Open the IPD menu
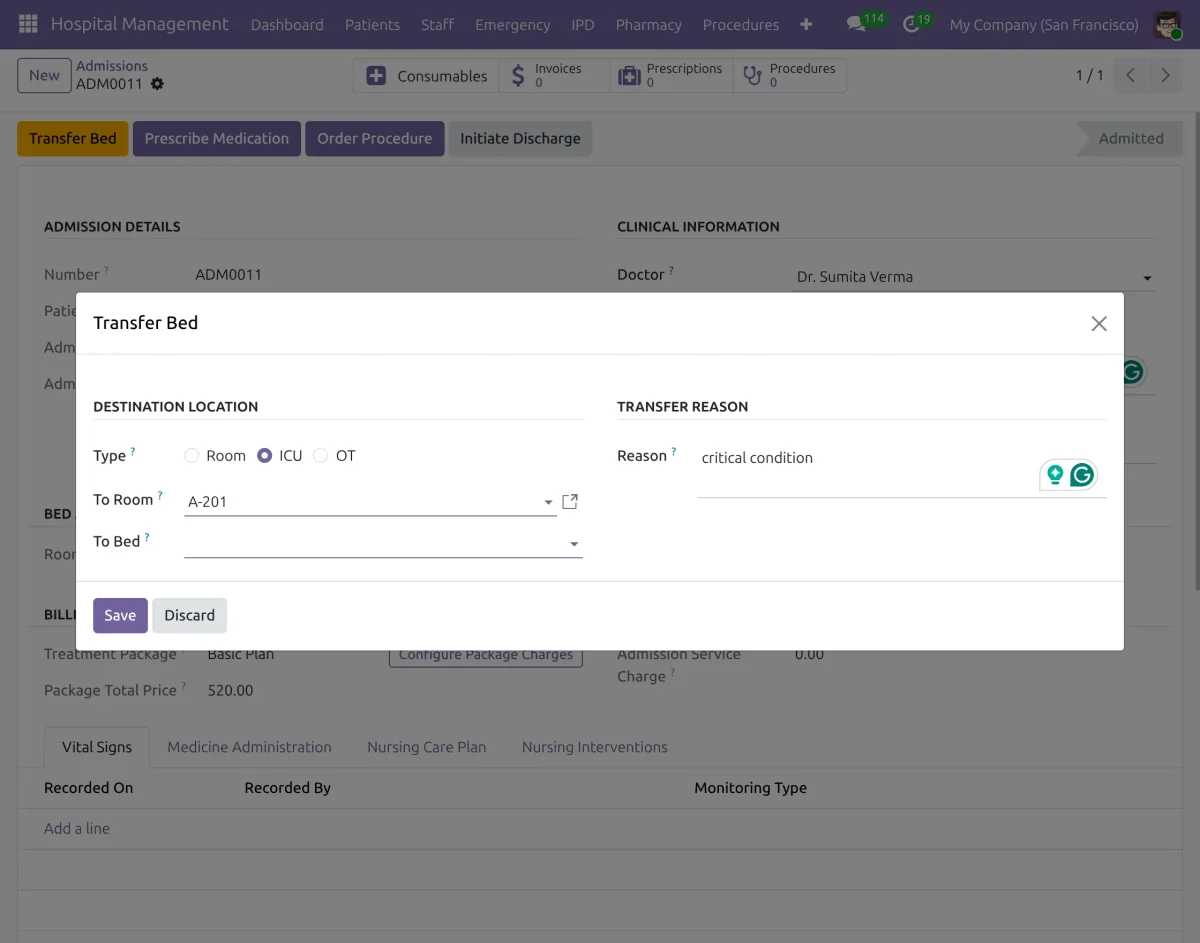 [x=583, y=24]
